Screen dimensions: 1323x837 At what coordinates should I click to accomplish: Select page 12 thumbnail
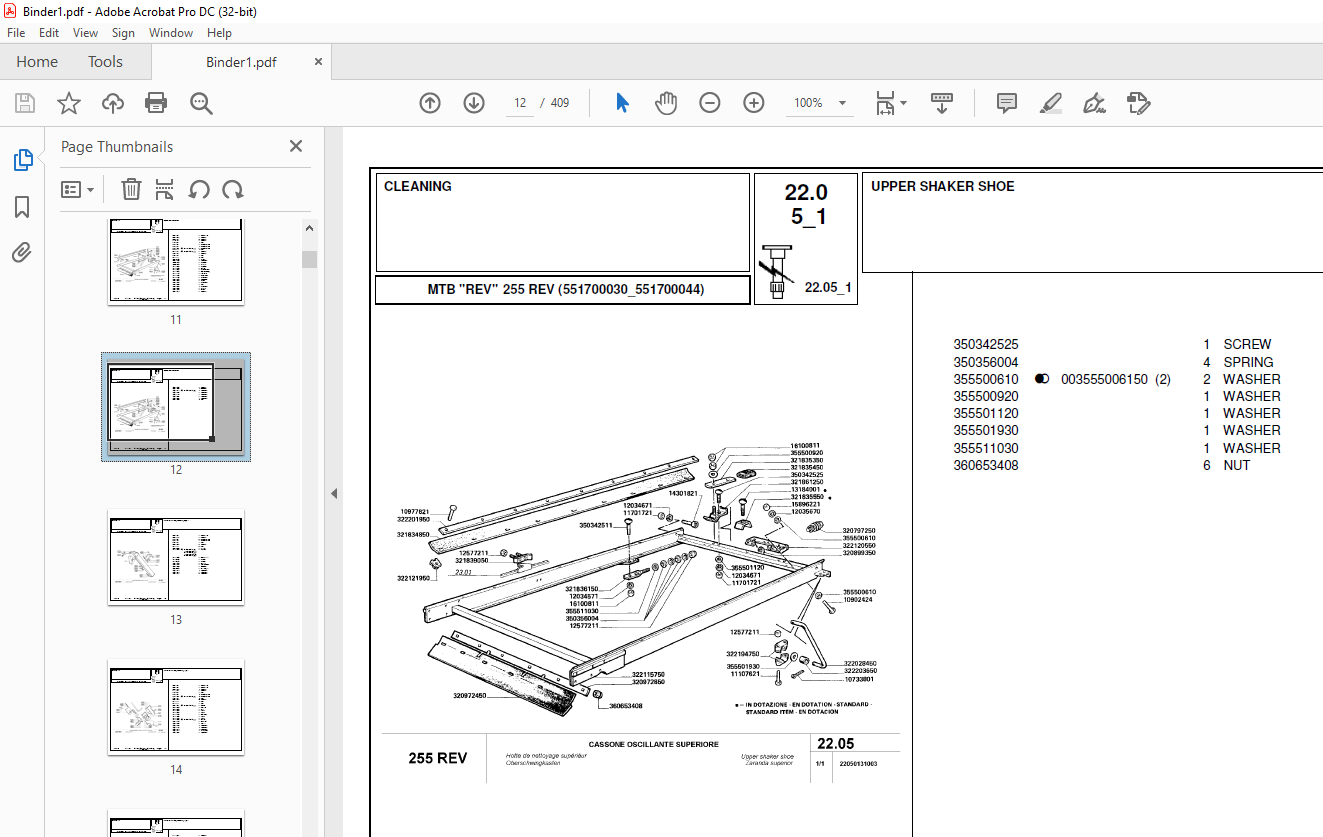point(176,406)
